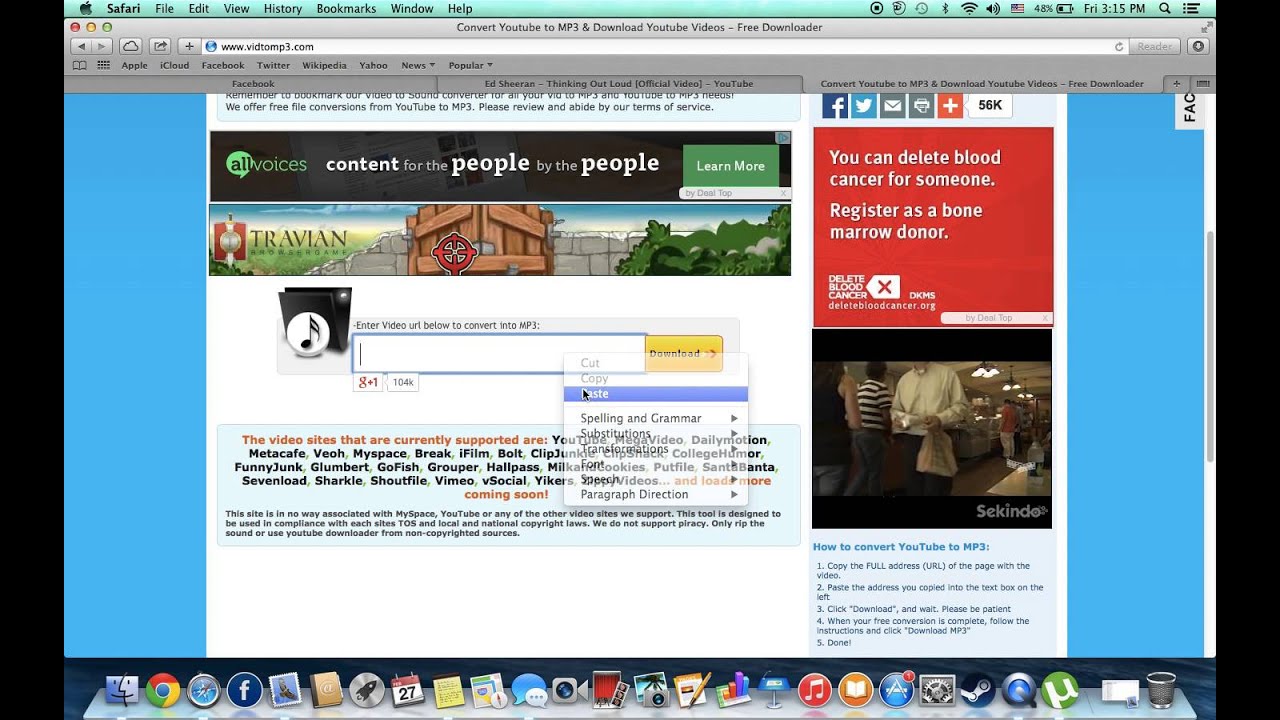Click the Reader button
This screenshot has width=1280, height=720.
(x=1154, y=46)
